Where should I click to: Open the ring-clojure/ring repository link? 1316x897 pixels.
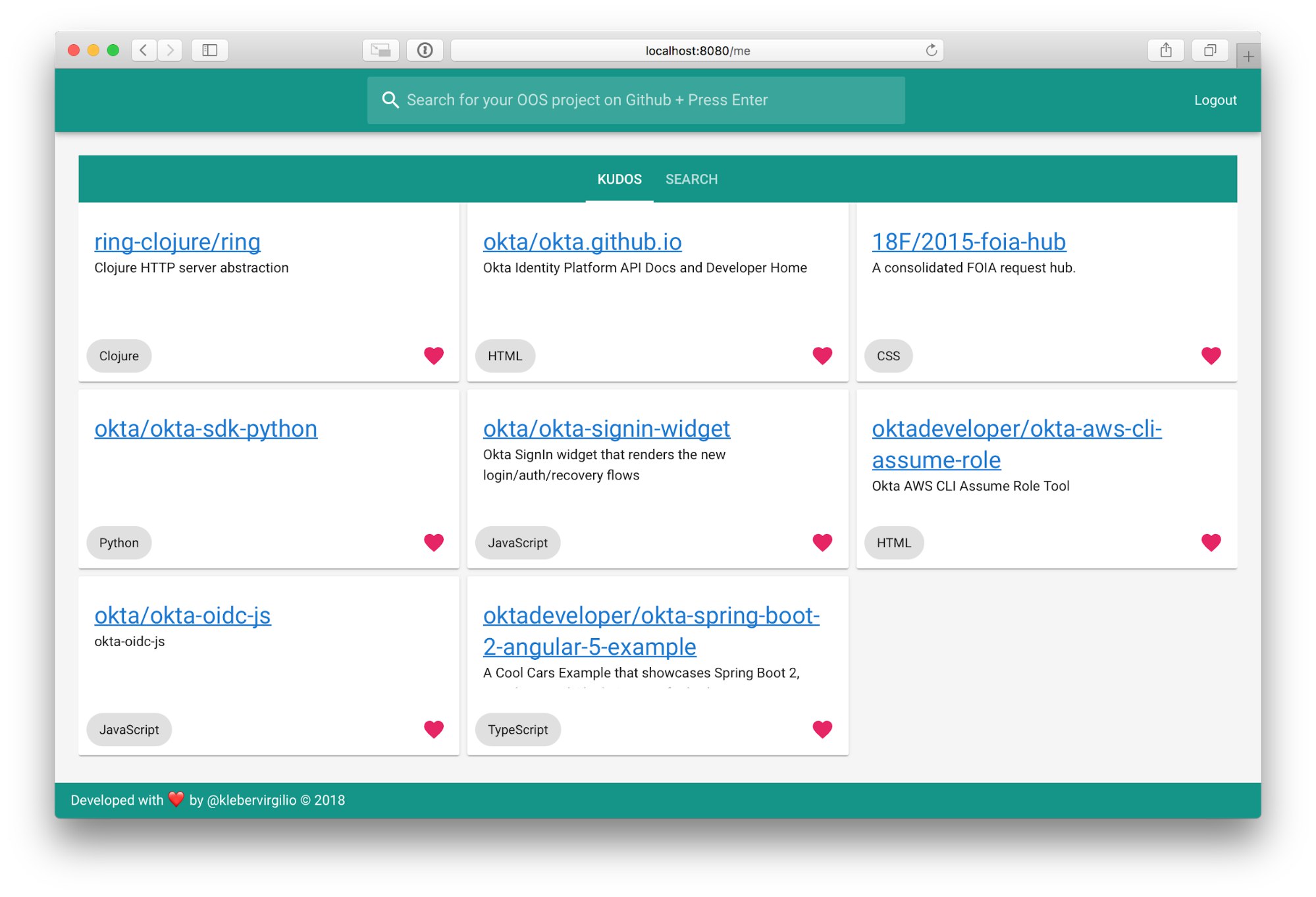pyautogui.click(x=177, y=242)
